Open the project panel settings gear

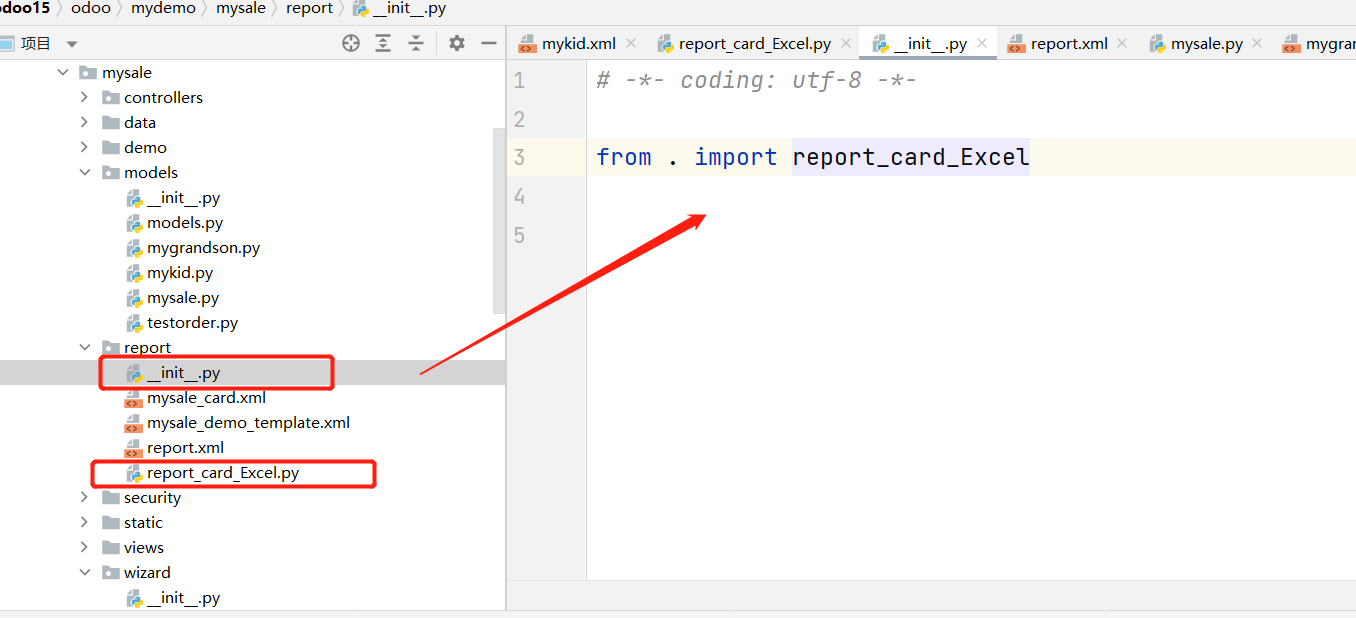457,43
